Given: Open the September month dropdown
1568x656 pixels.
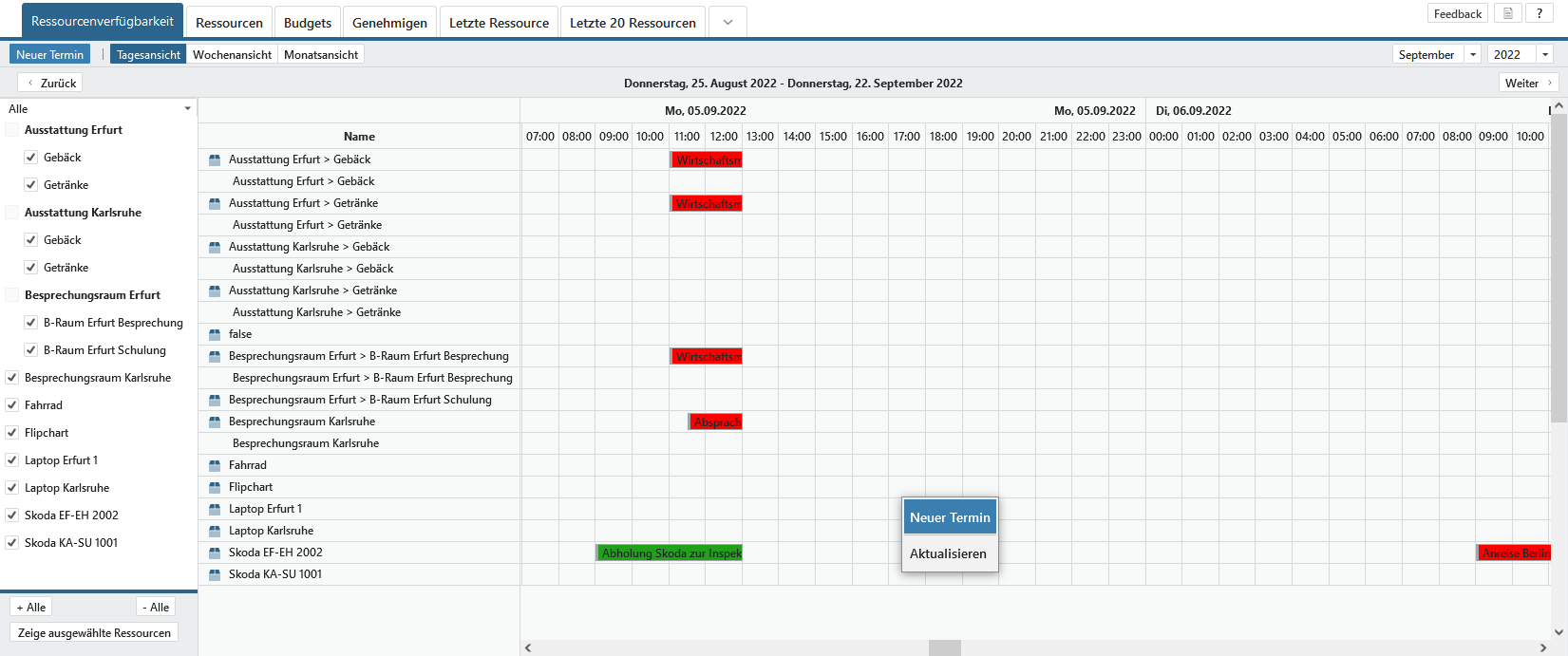Looking at the screenshot, I should (1473, 55).
